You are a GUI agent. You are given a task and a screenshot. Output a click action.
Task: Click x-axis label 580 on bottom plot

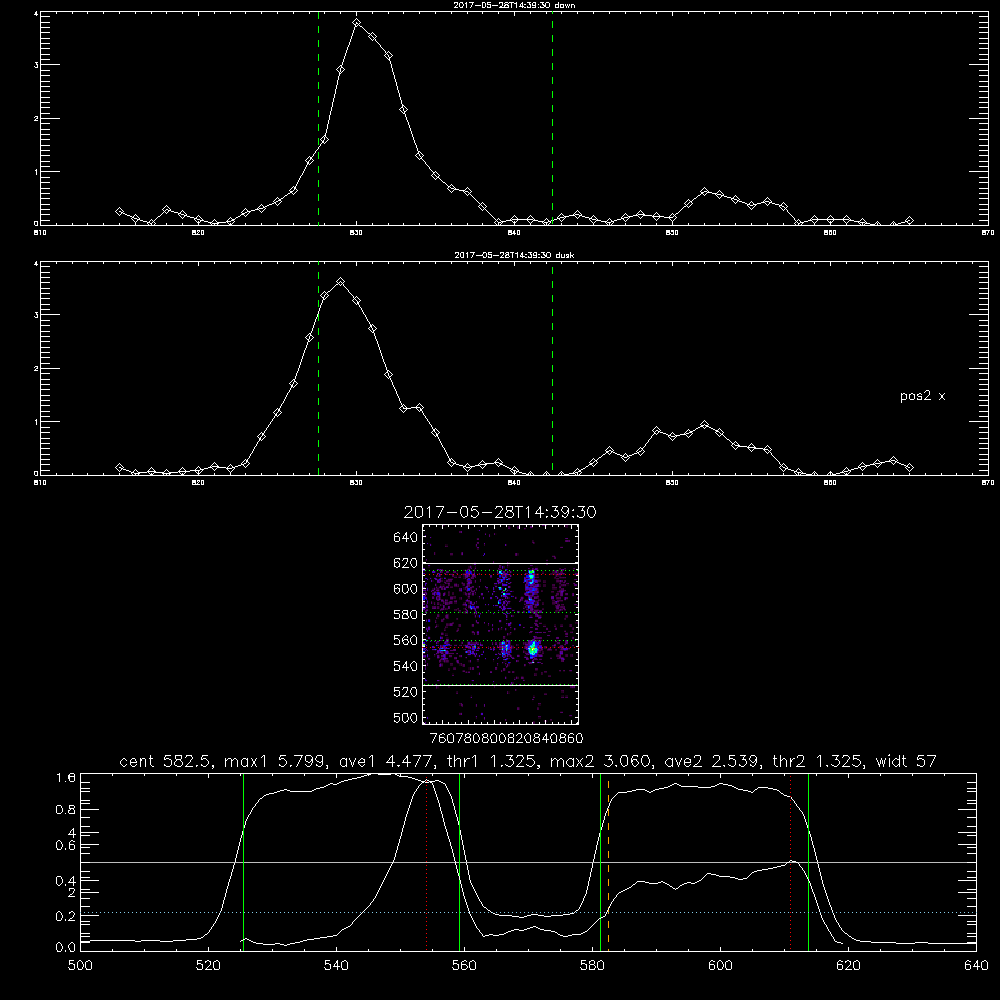coord(592,966)
